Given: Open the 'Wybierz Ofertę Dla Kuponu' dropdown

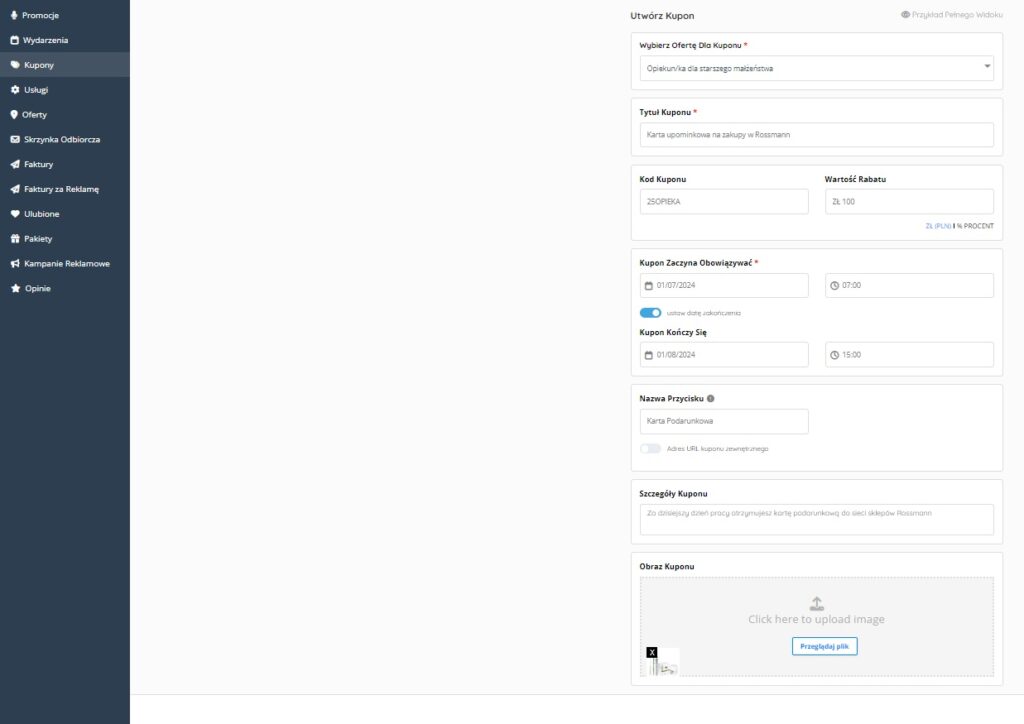Looking at the screenshot, I should click(x=816, y=68).
